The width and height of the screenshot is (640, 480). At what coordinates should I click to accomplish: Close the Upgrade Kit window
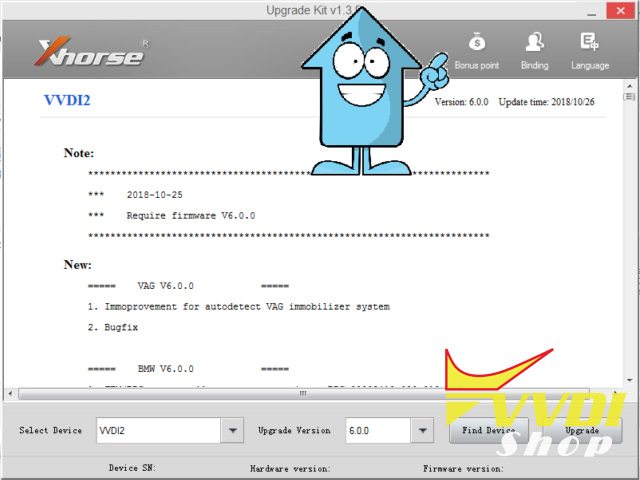point(620,11)
